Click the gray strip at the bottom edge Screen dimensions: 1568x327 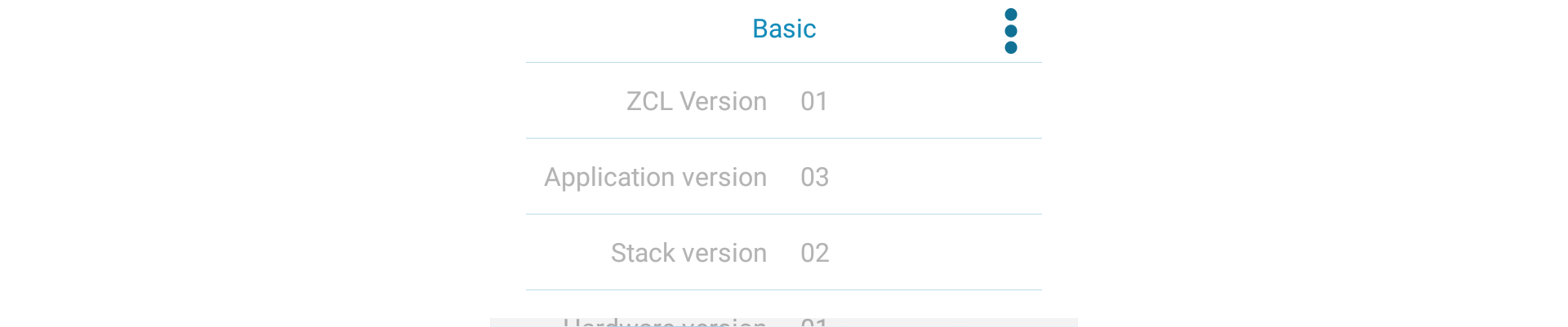click(1021, 322)
